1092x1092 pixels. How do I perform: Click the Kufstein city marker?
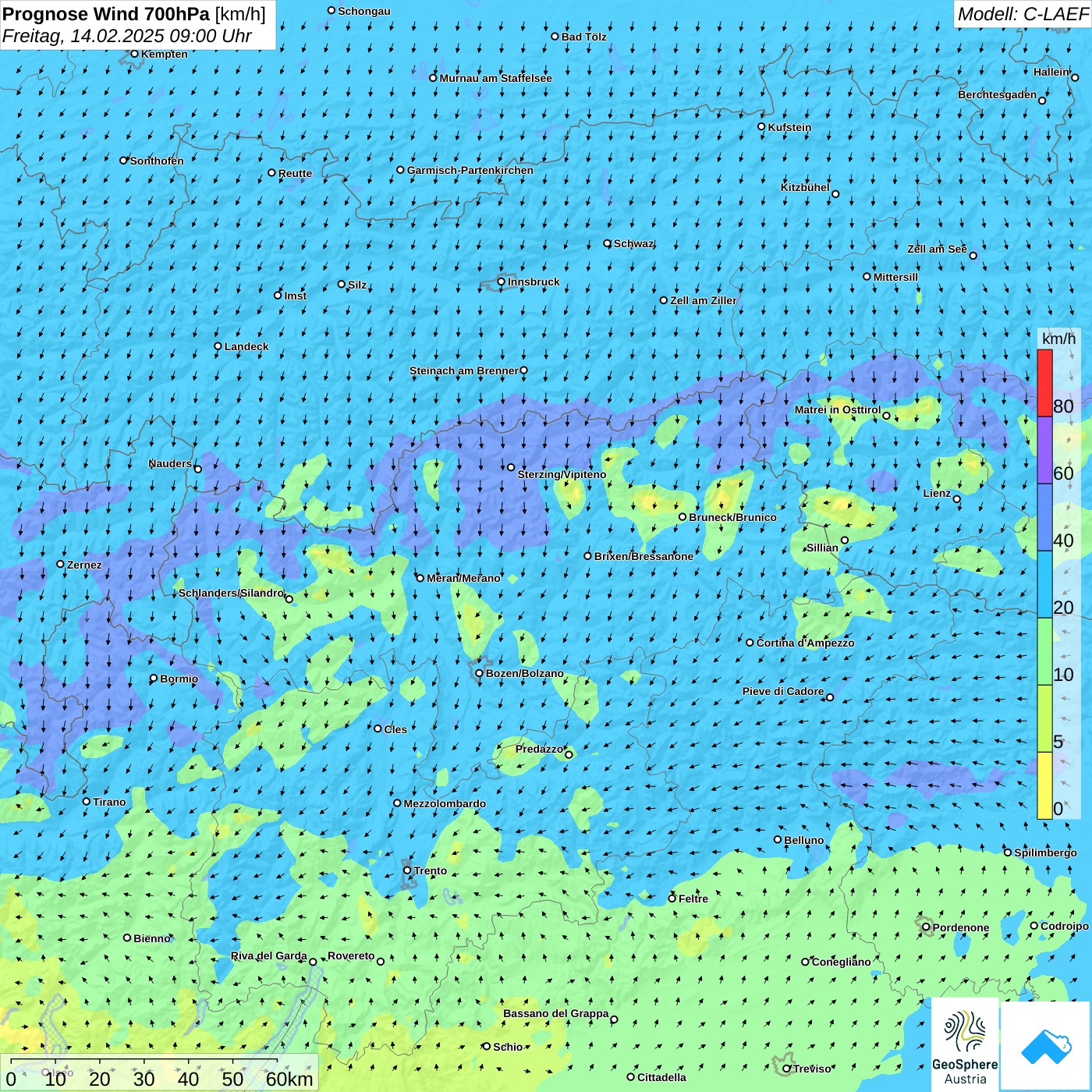762,126
